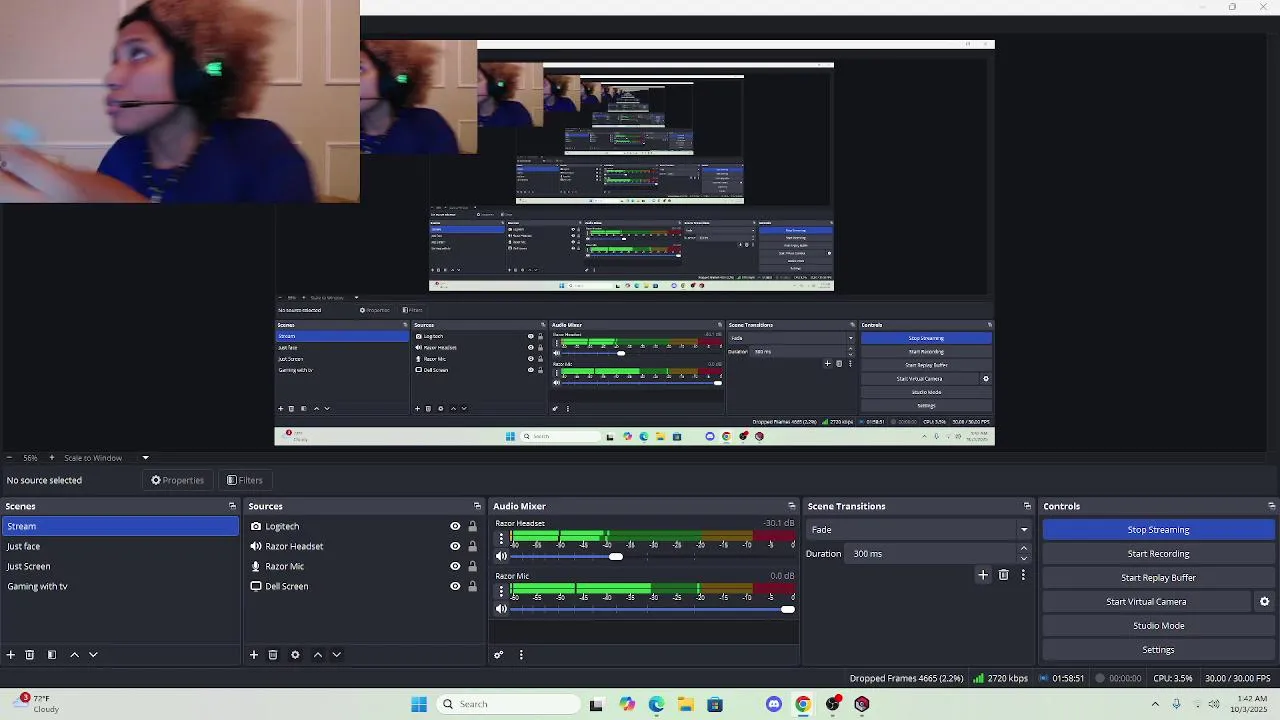Open OBS Settings button
The image size is (1280, 720).
pyautogui.click(x=1158, y=650)
